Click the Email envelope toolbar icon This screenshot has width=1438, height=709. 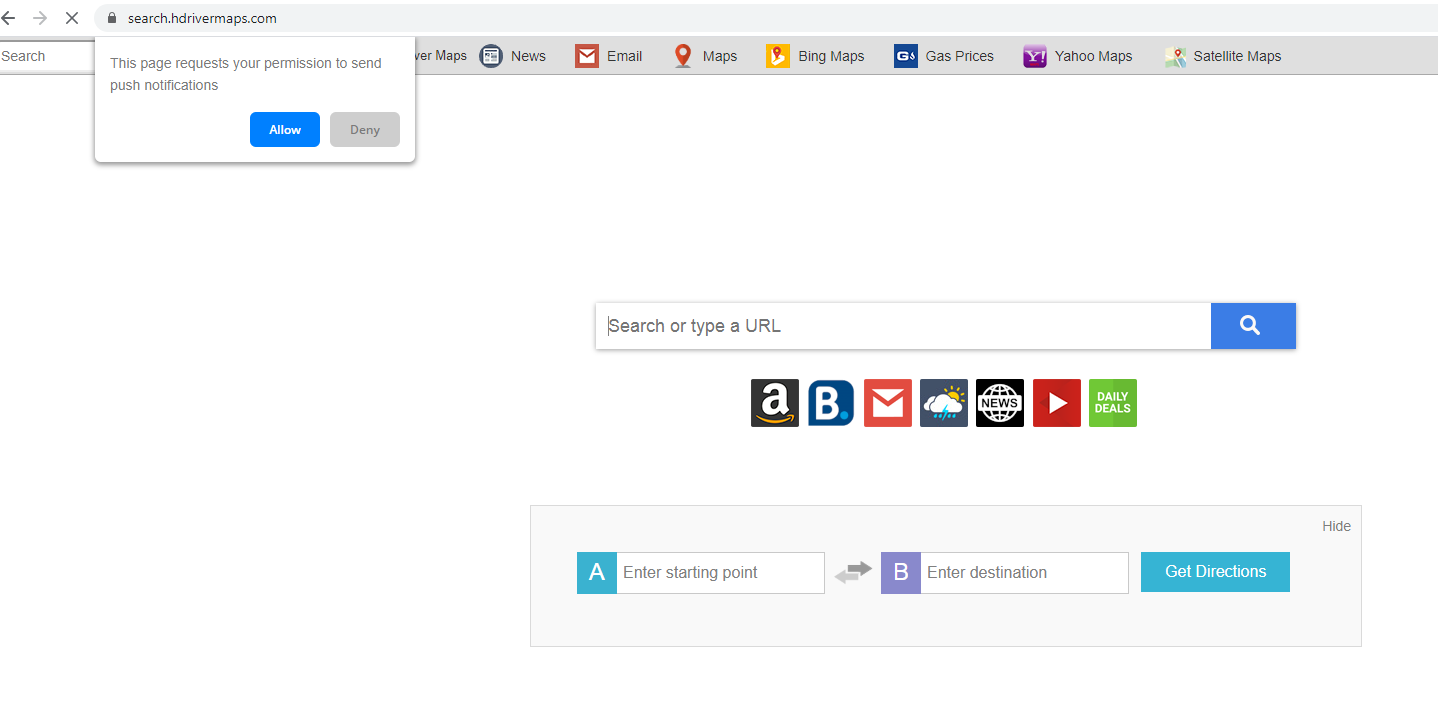587,56
